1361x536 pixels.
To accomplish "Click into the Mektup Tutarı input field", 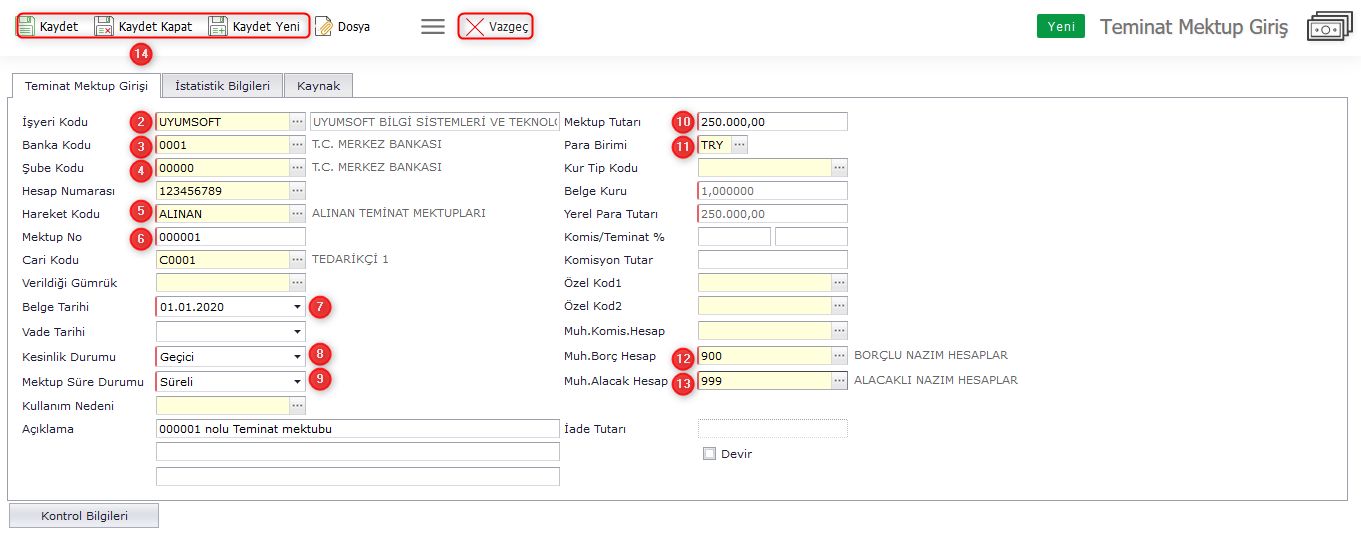I will coord(772,122).
